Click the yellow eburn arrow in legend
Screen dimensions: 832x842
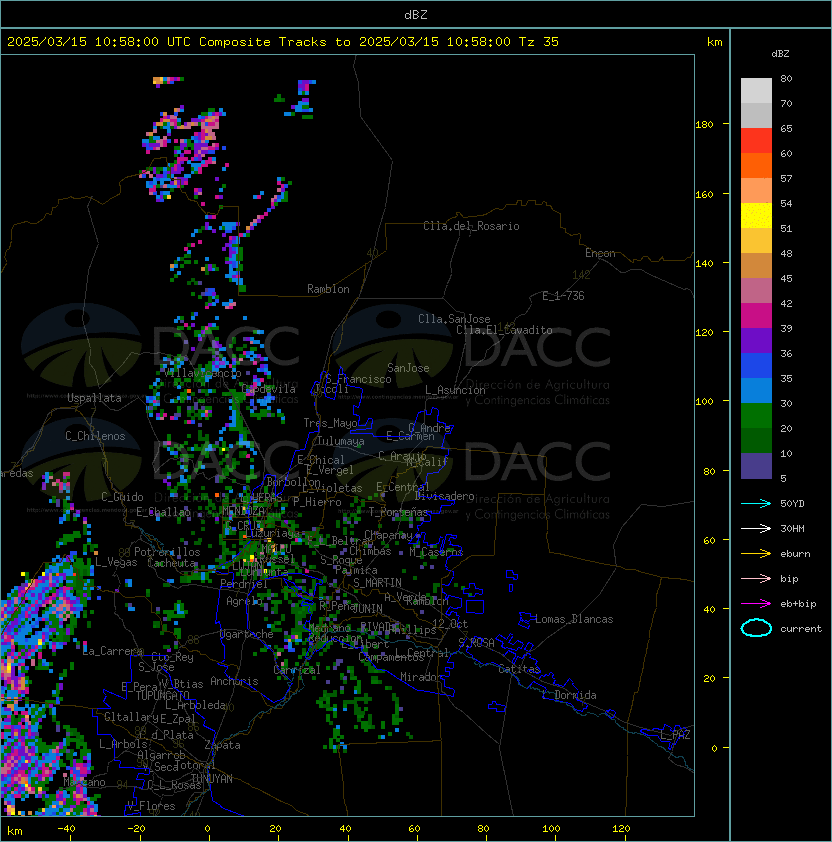(756, 554)
